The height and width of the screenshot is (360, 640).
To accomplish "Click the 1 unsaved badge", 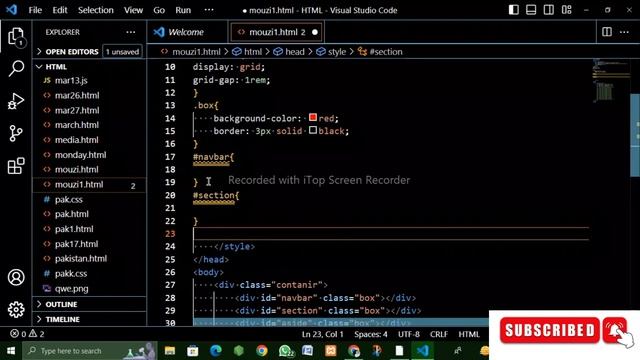I will [x=122, y=52].
